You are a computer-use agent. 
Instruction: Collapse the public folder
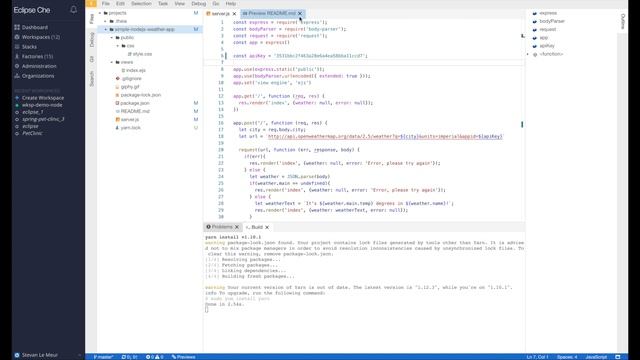(112, 38)
